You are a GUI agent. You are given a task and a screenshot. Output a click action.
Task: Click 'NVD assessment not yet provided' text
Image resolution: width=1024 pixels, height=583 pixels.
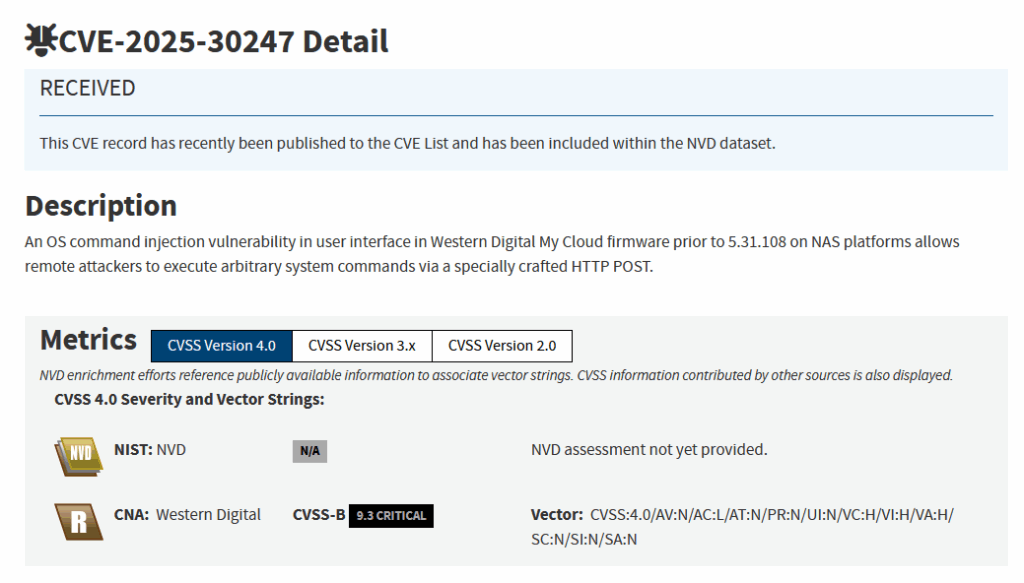coord(649,450)
